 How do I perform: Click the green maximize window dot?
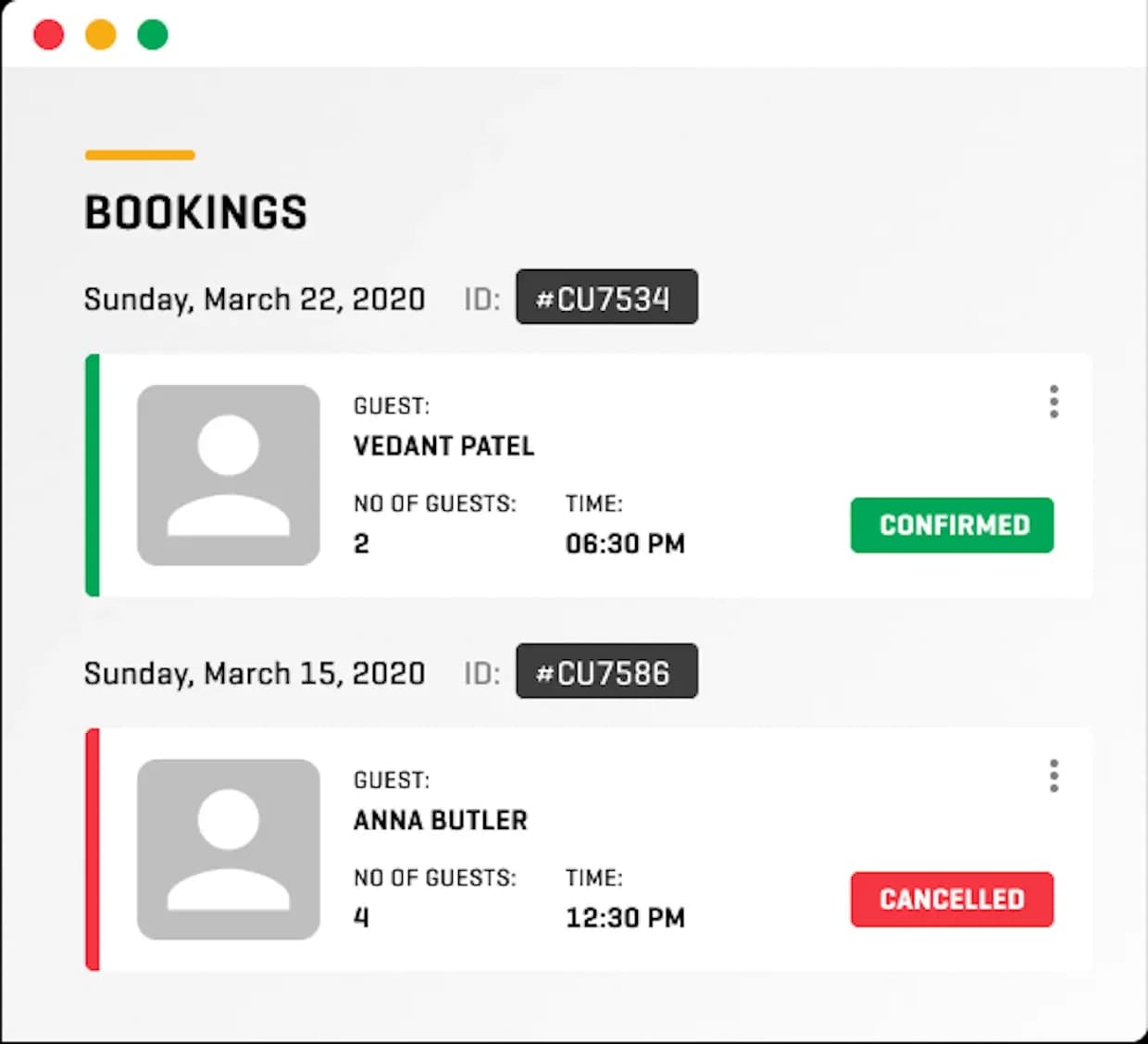click(x=153, y=34)
